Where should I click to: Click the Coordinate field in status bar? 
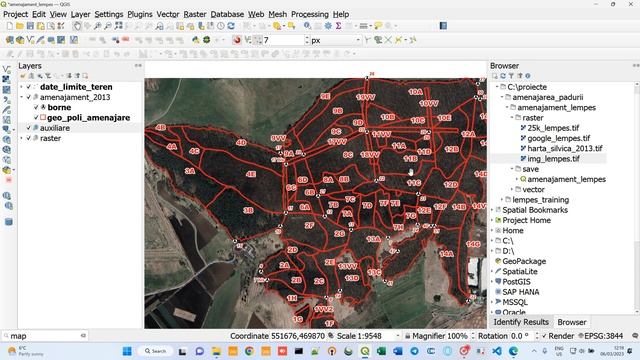(x=298, y=336)
